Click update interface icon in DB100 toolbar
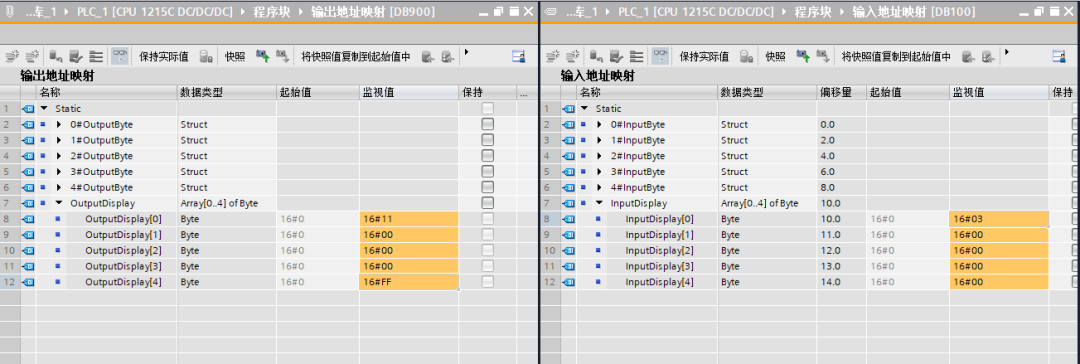This screenshot has width=1080, height=364. [616, 57]
